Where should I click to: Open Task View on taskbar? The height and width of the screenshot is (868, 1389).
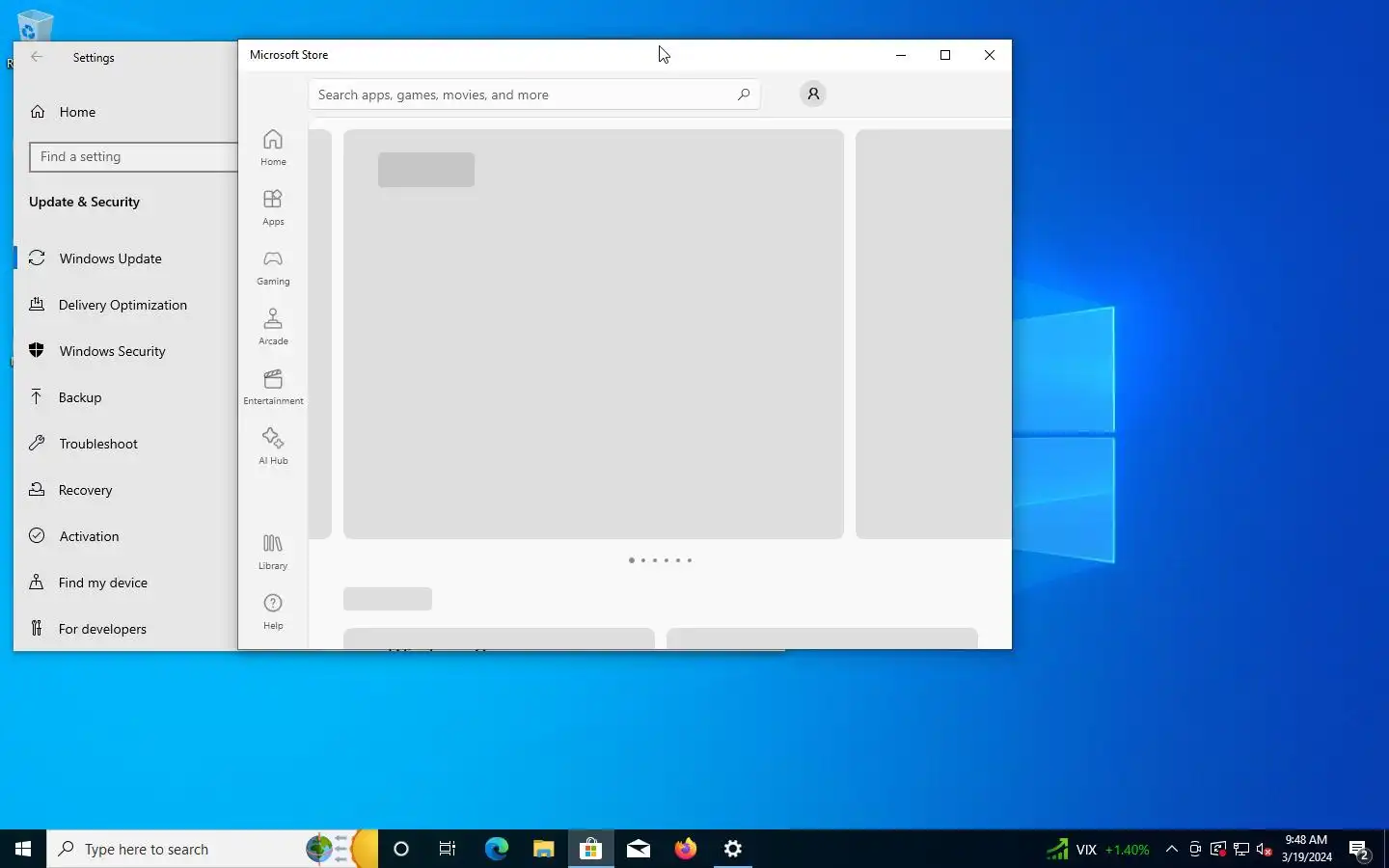coord(448,849)
